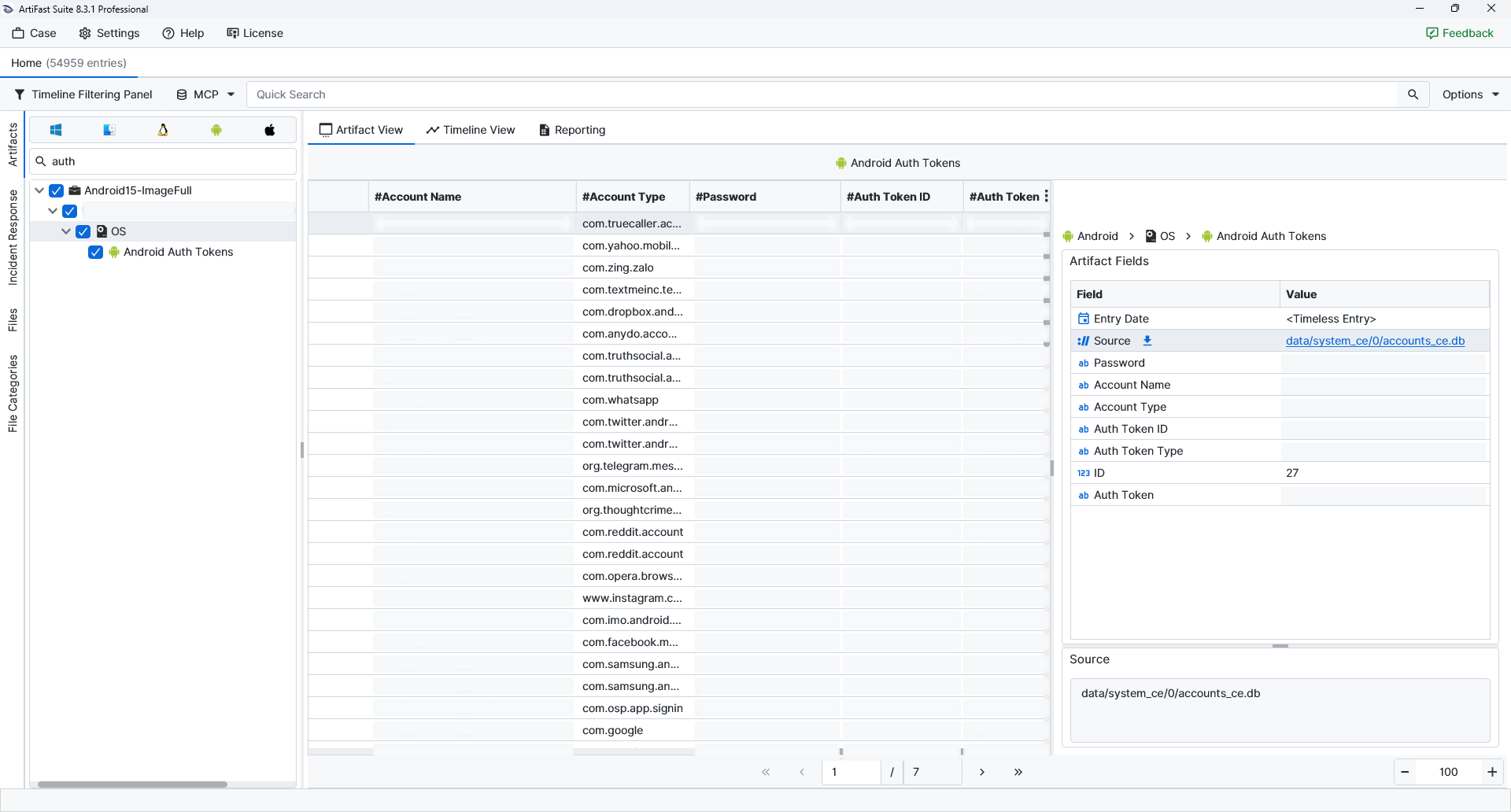Viewport: 1511px width, 812px height.
Task: Focus the Quick Search input field
Action: (x=822, y=94)
